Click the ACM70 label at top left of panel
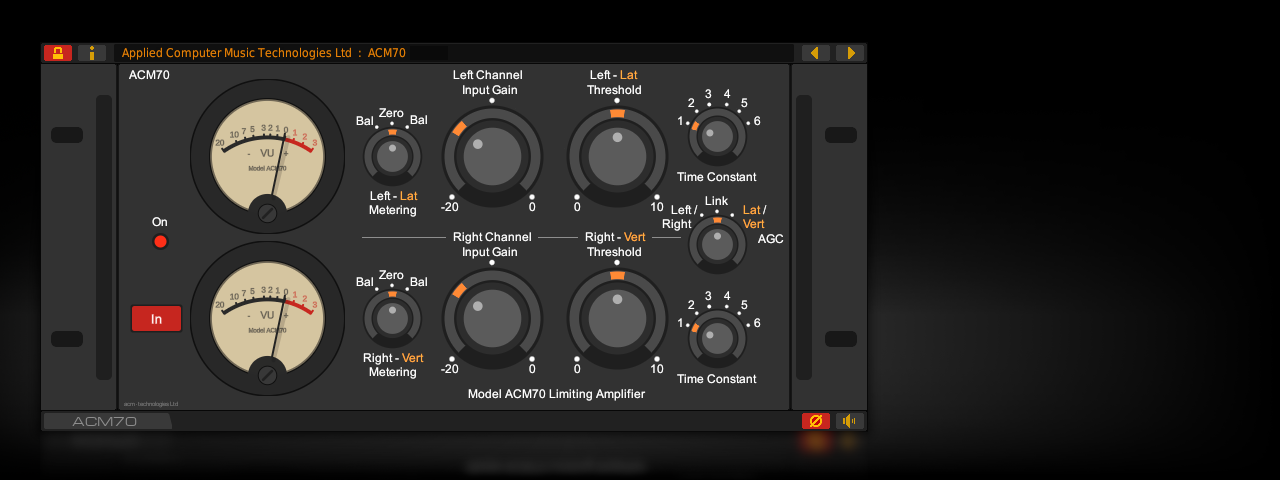 (149, 74)
